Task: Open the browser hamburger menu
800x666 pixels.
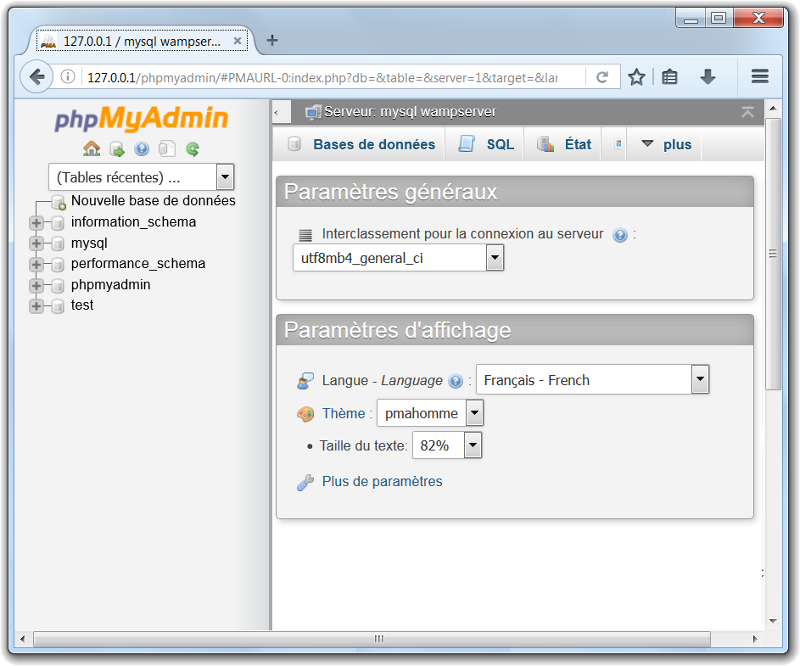Action: click(x=760, y=77)
